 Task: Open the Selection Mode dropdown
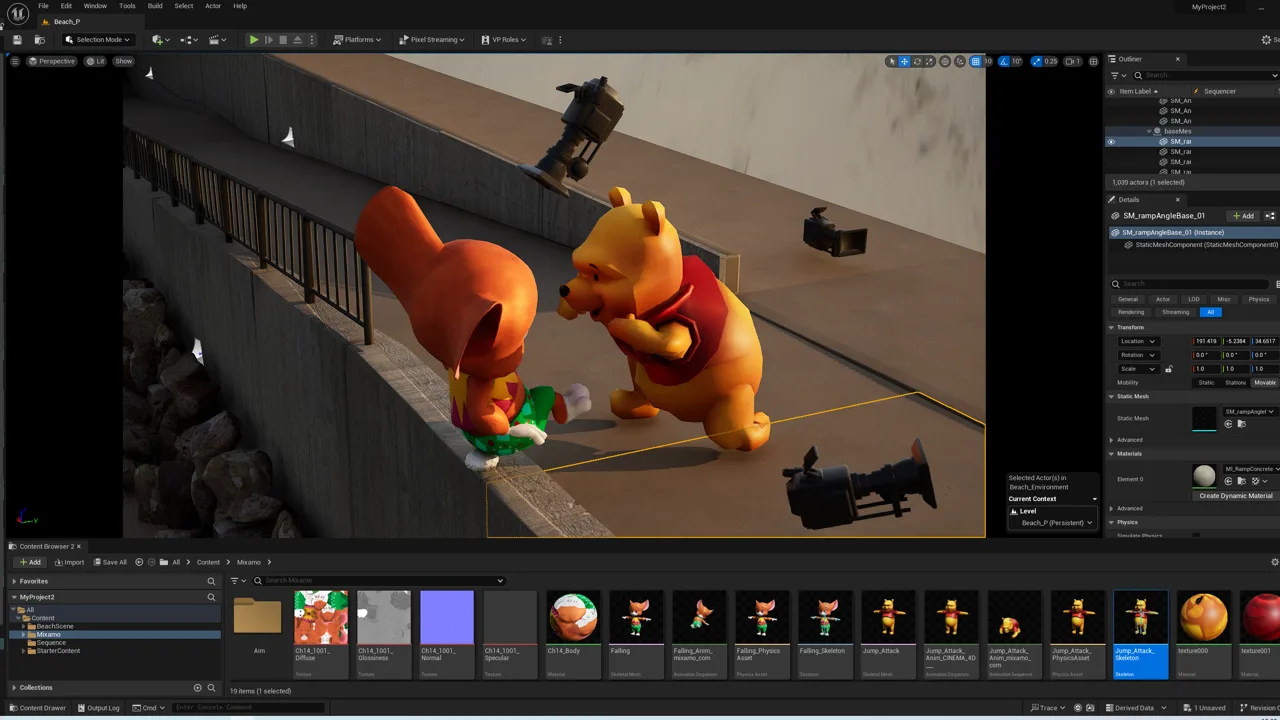point(97,40)
